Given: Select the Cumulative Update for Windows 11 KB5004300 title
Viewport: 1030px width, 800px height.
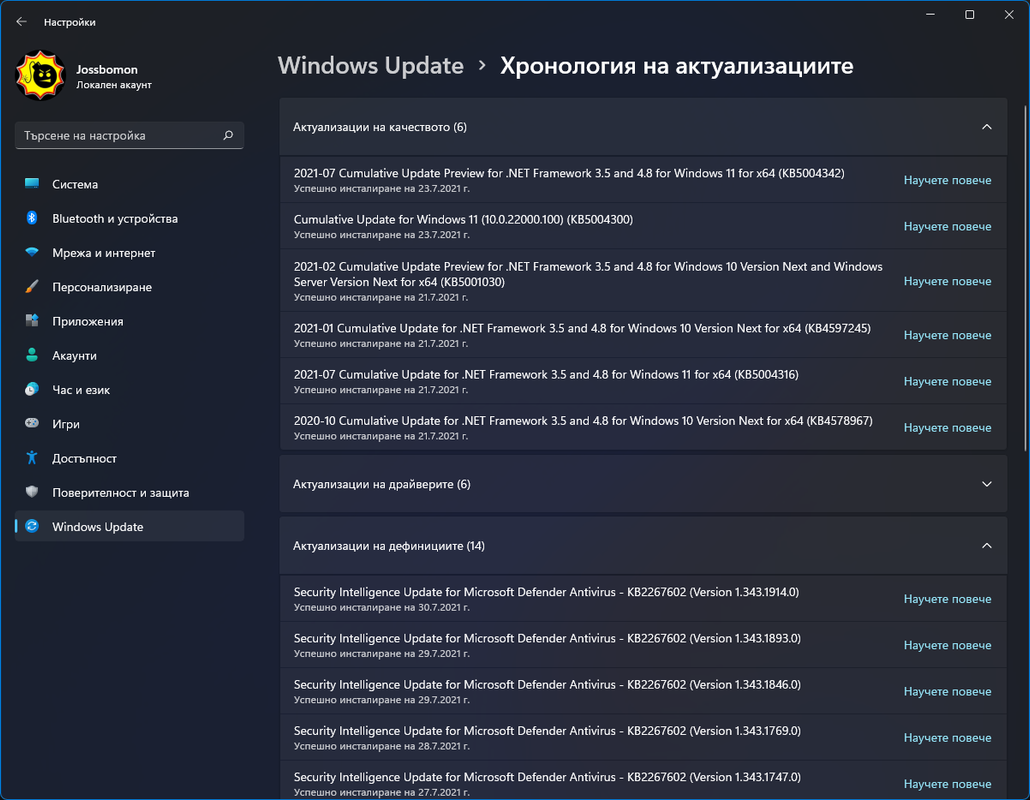Looking at the screenshot, I should click(x=463, y=219).
